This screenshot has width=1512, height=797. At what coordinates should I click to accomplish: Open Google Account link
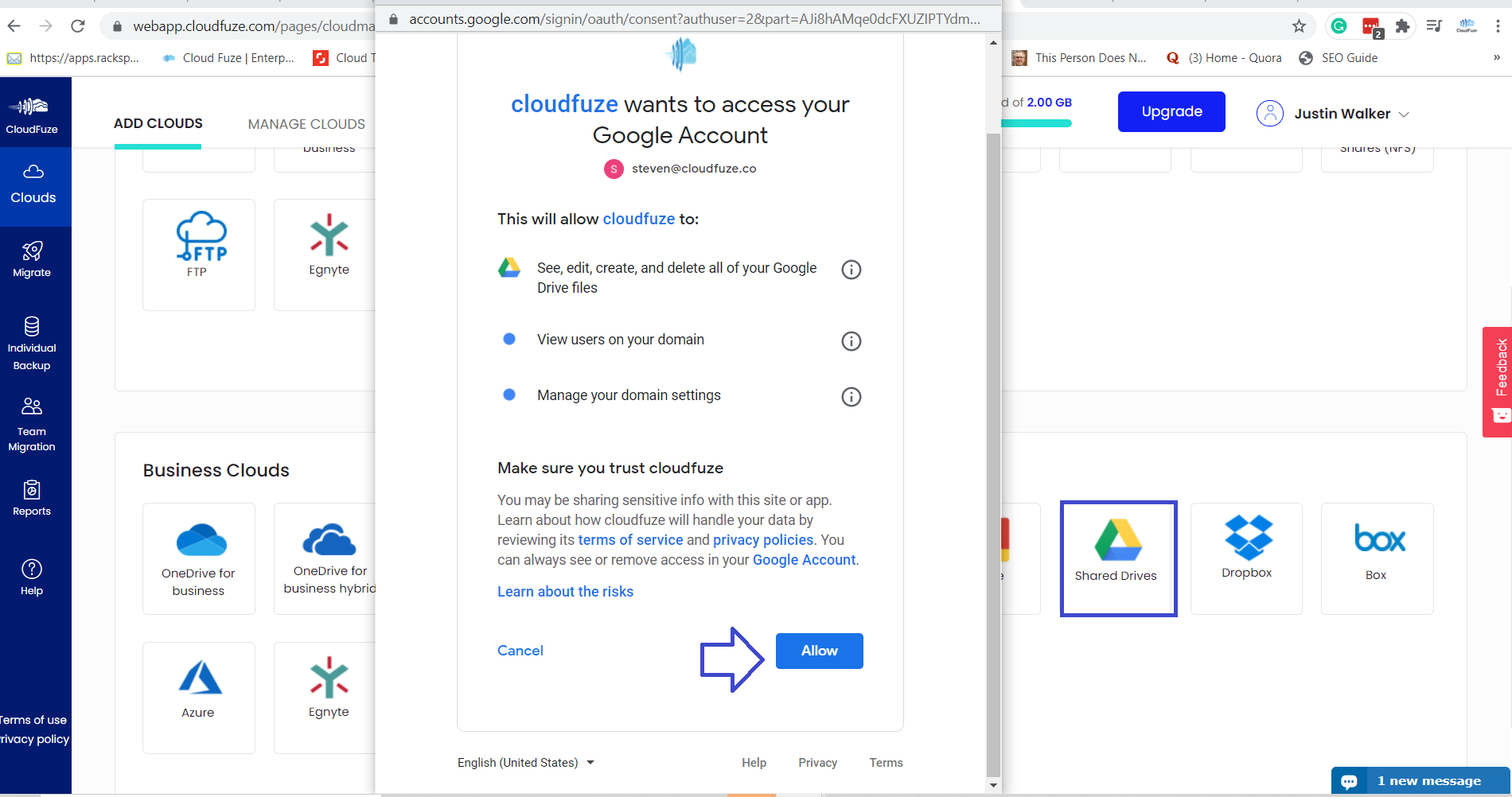tap(805, 560)
